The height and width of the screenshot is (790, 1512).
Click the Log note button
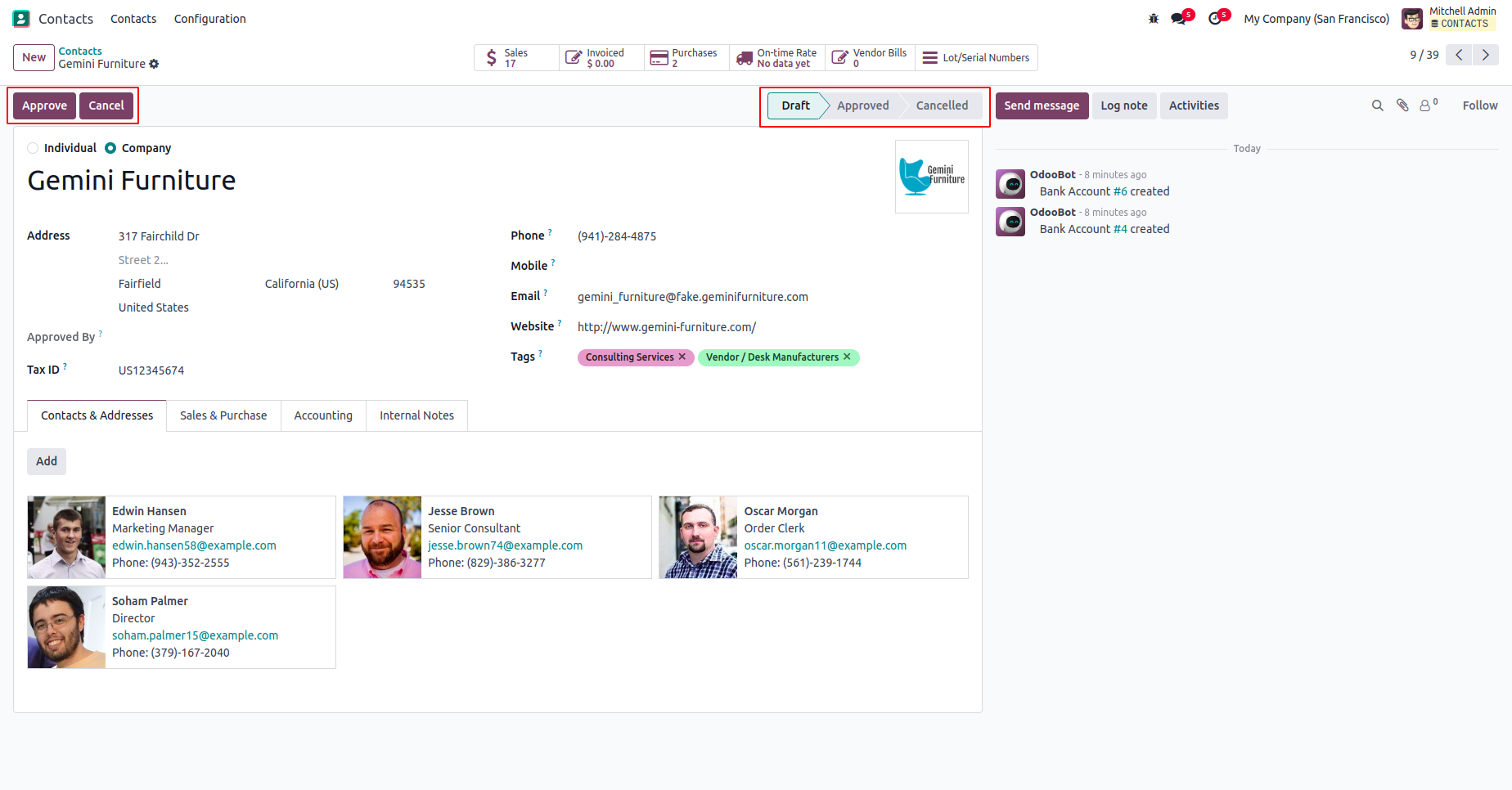point(1124,105)
